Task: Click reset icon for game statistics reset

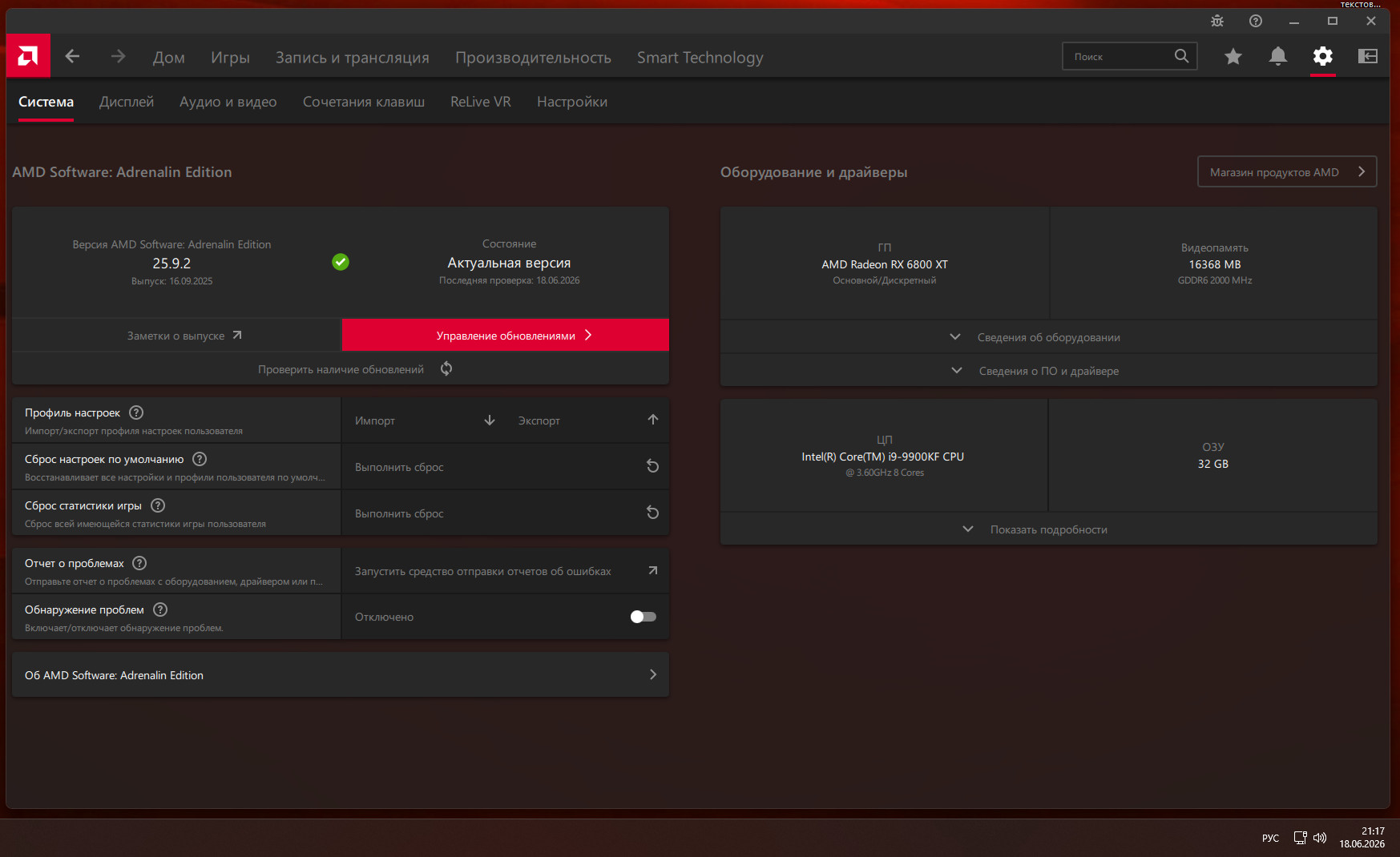Action: [653, 513]
